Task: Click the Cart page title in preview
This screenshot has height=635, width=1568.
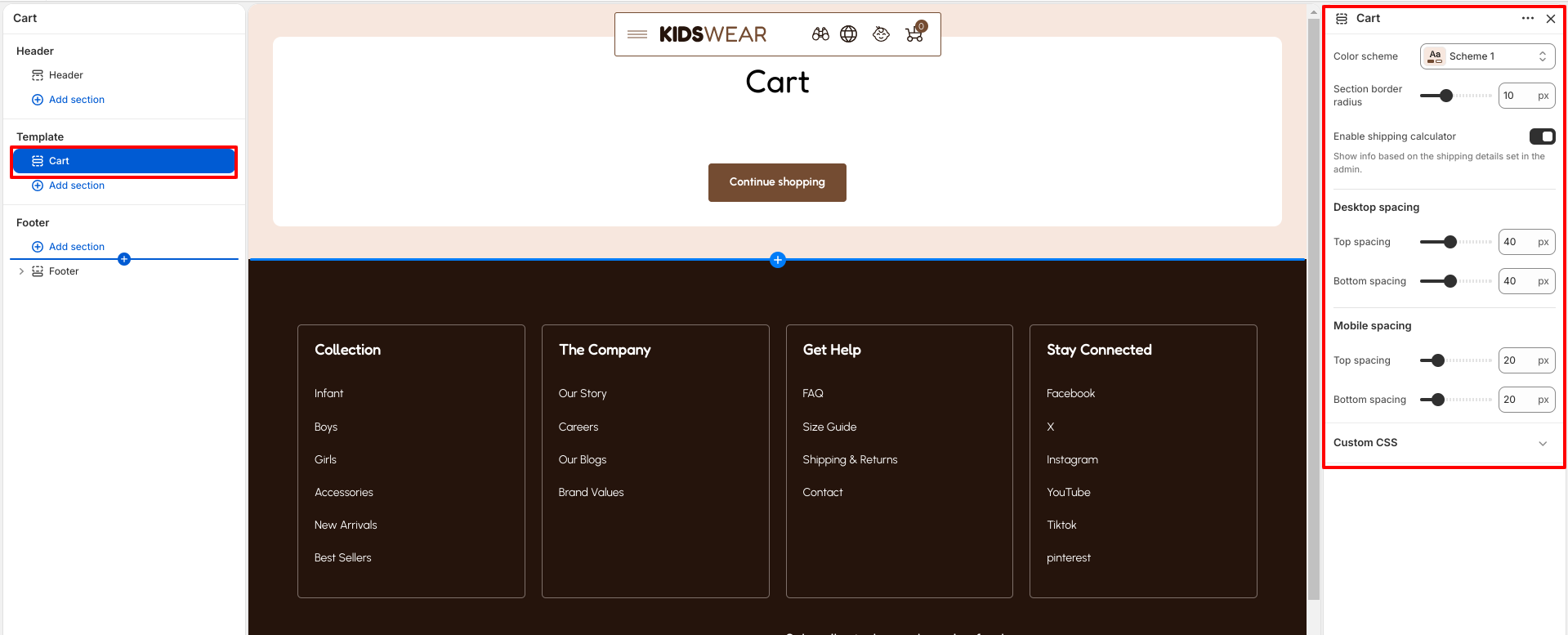Action: [777, 82]
